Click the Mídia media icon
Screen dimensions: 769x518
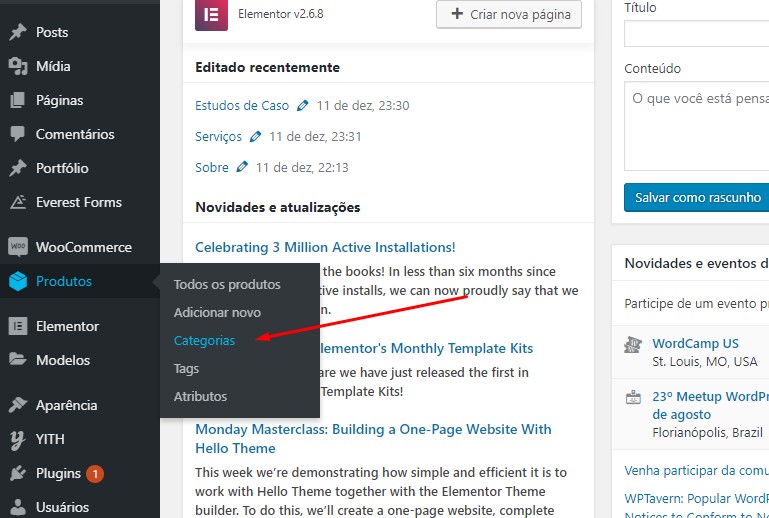pyautogui.click(x=18, y=66)
